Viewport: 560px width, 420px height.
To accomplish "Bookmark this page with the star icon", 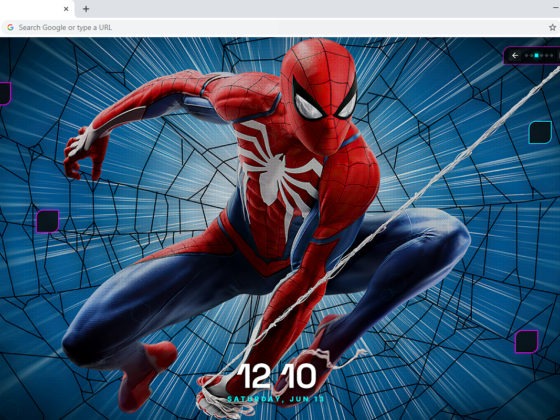I will click(x=552, y=28).
